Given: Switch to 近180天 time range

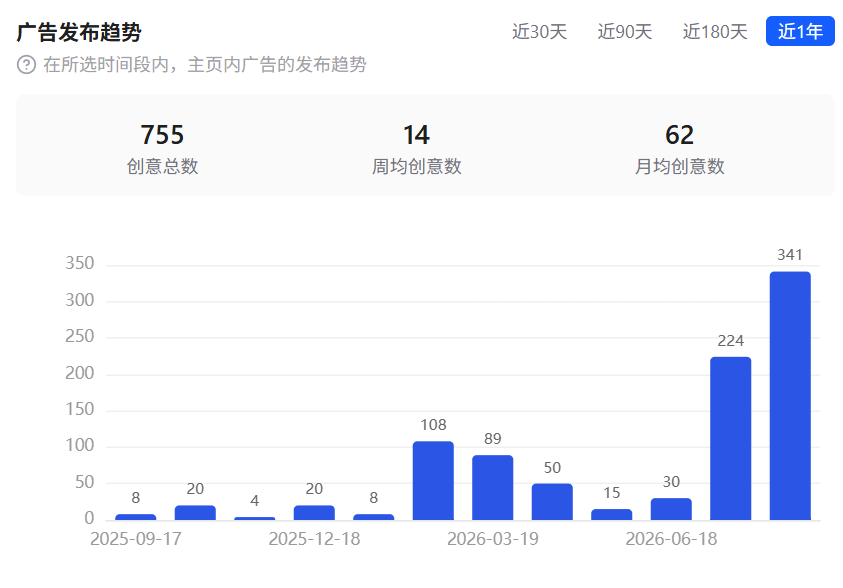Looking at the screenshot, I should point(715,32).
